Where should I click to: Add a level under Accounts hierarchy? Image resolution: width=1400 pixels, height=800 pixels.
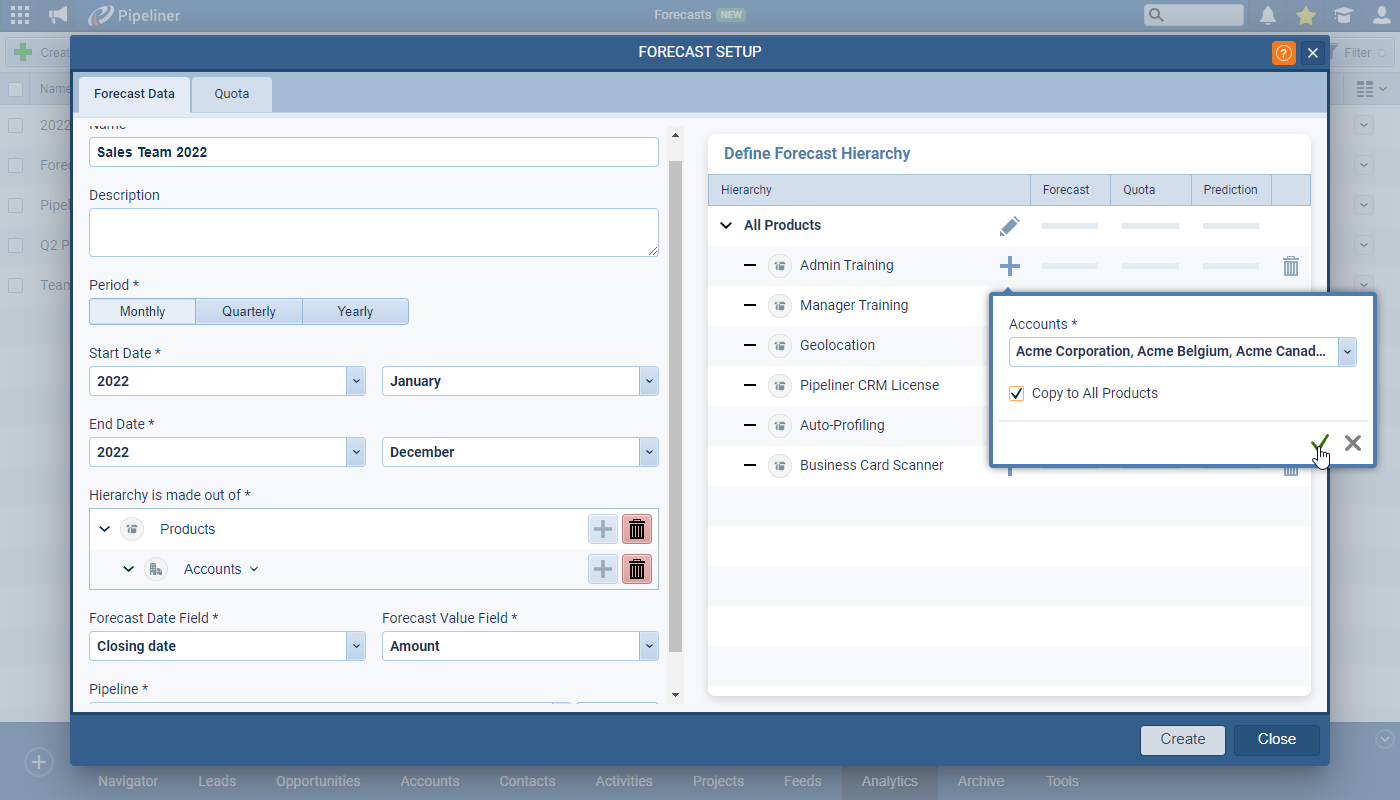coord(602,569)
